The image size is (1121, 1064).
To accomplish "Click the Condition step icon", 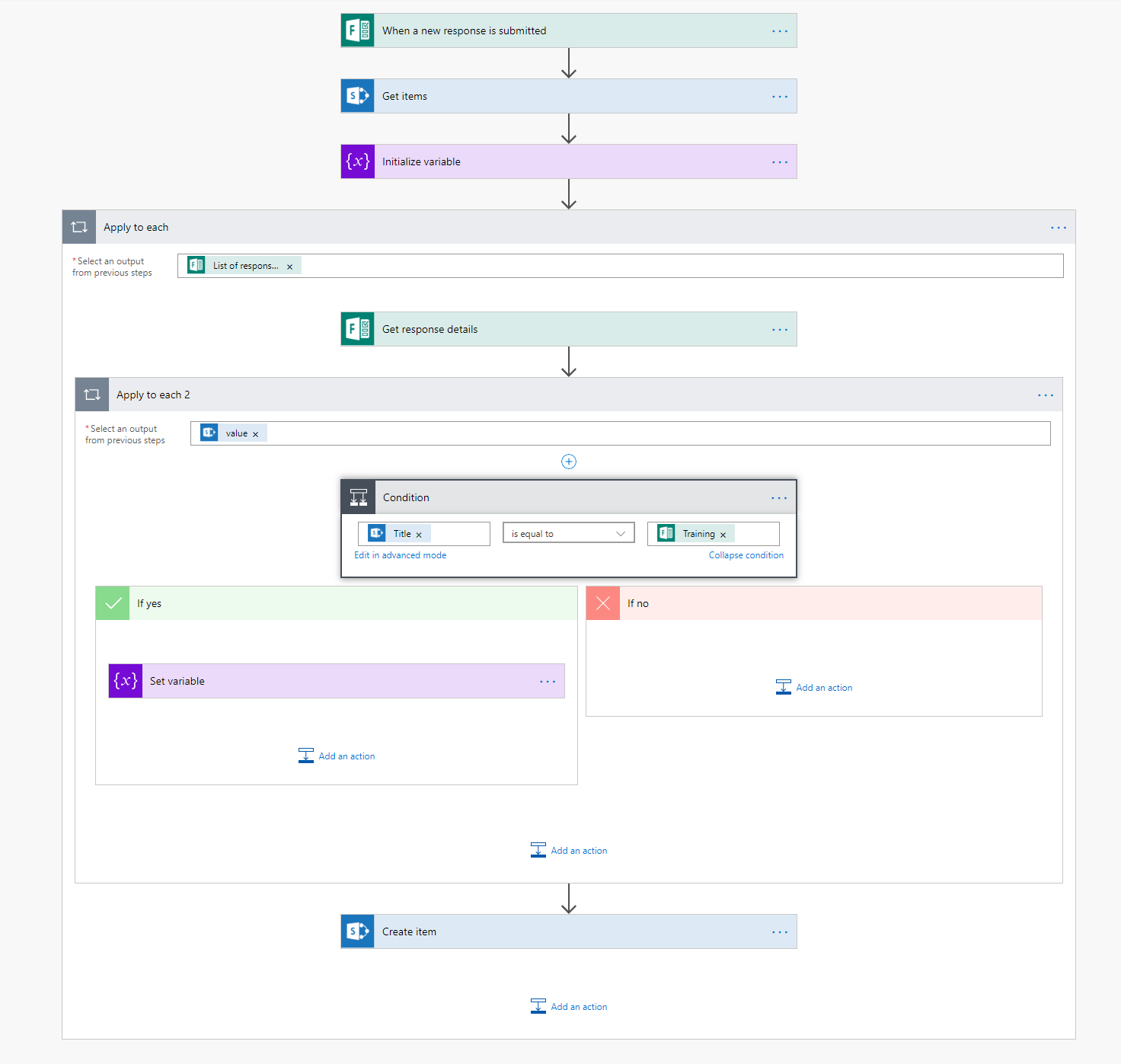I will pos(358,497).
